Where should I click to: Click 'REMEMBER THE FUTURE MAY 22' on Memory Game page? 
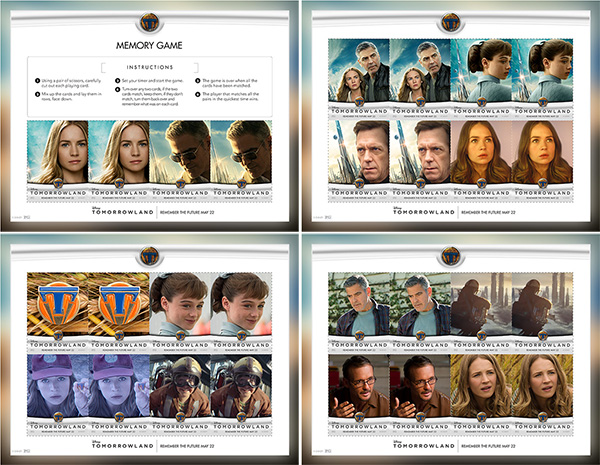pos(187,212)
